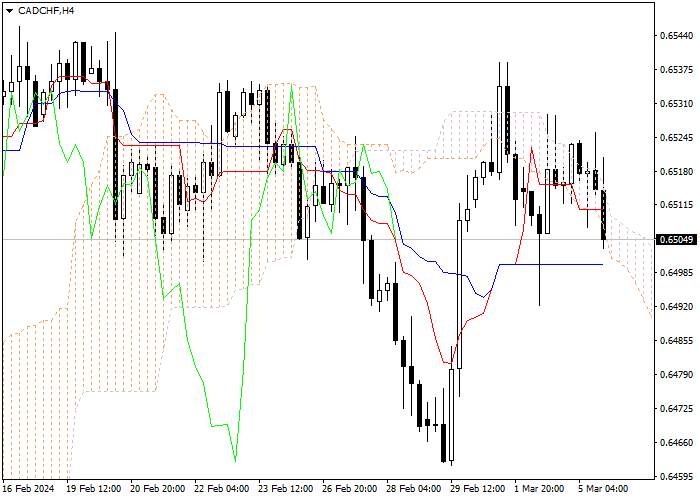700x500 pixels.
Task: Select the 0.65245 price axis label
Action: click(676, 138)
